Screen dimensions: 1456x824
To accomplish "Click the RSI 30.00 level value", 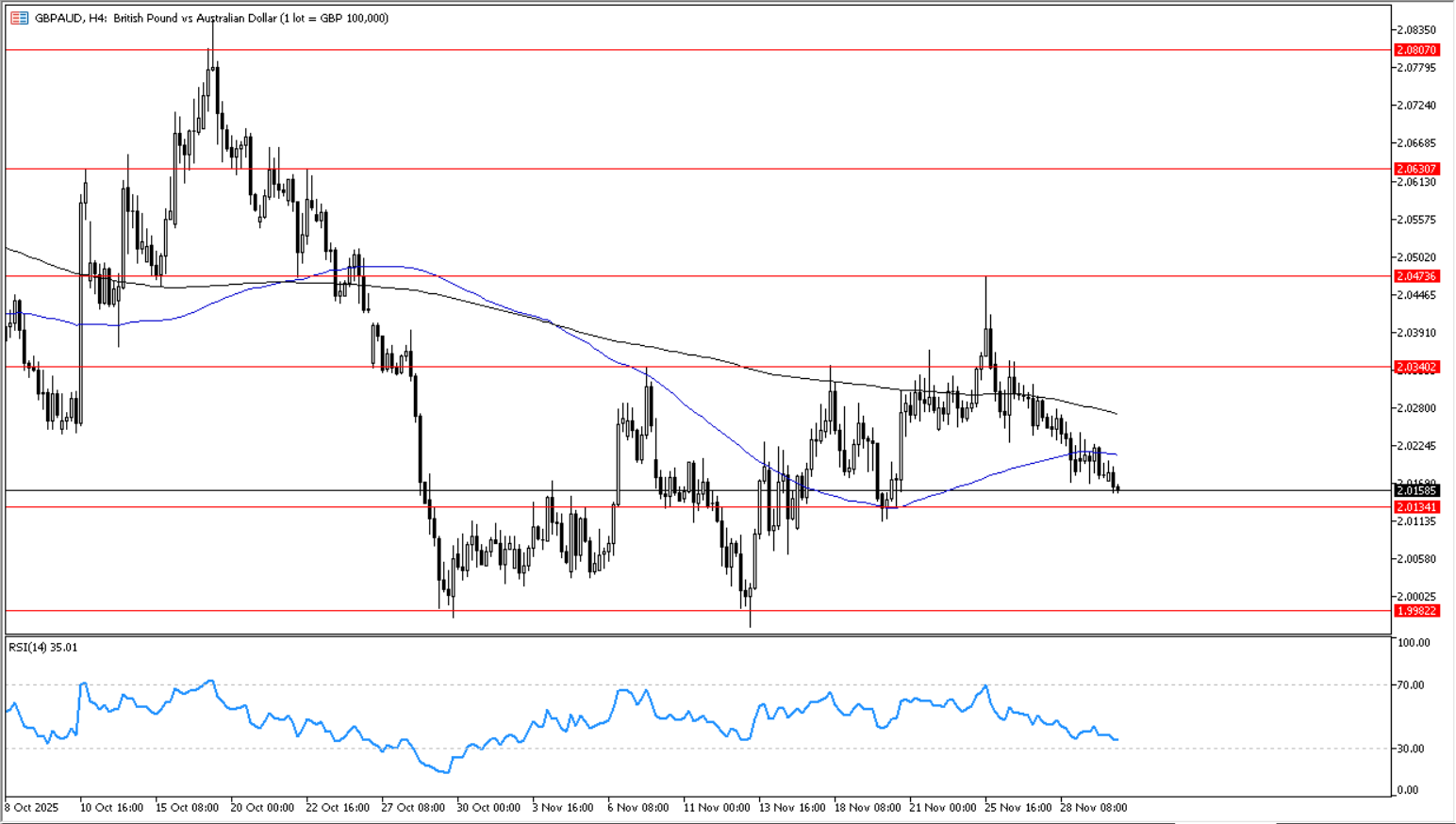I will (x=1411, y=749).
